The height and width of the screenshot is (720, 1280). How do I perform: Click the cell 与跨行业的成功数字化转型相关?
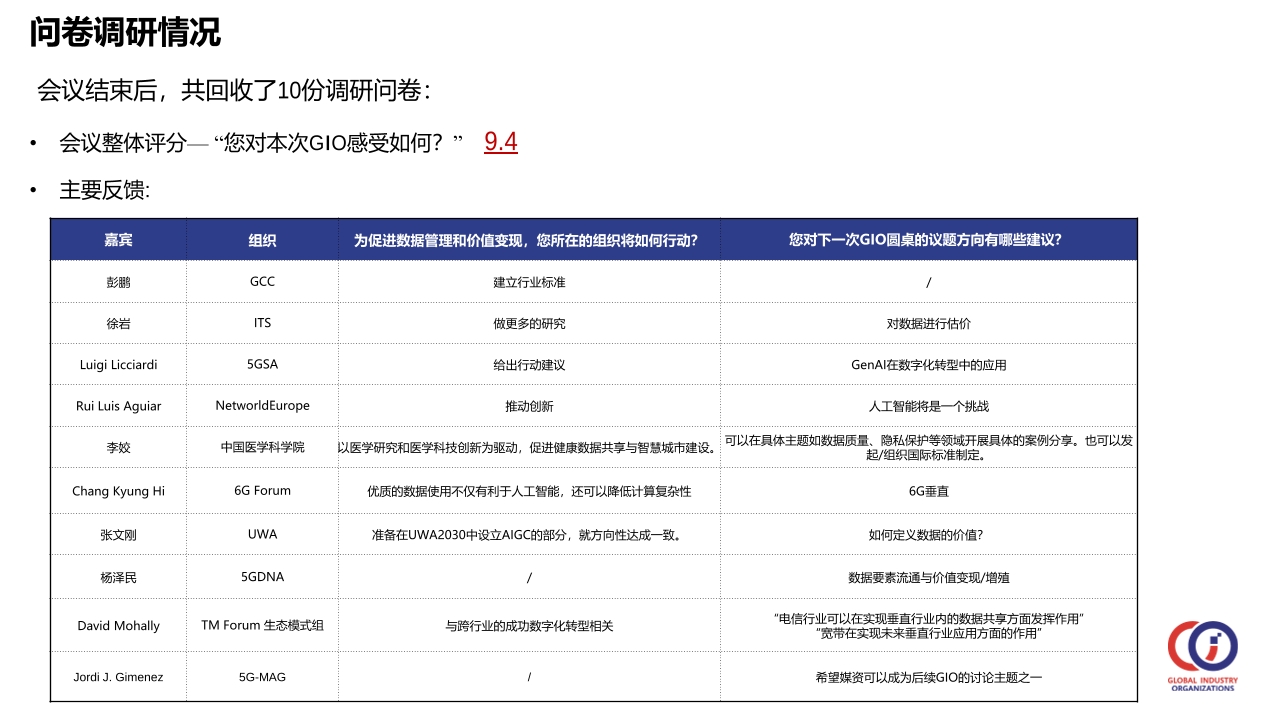(x=529, y=626)
